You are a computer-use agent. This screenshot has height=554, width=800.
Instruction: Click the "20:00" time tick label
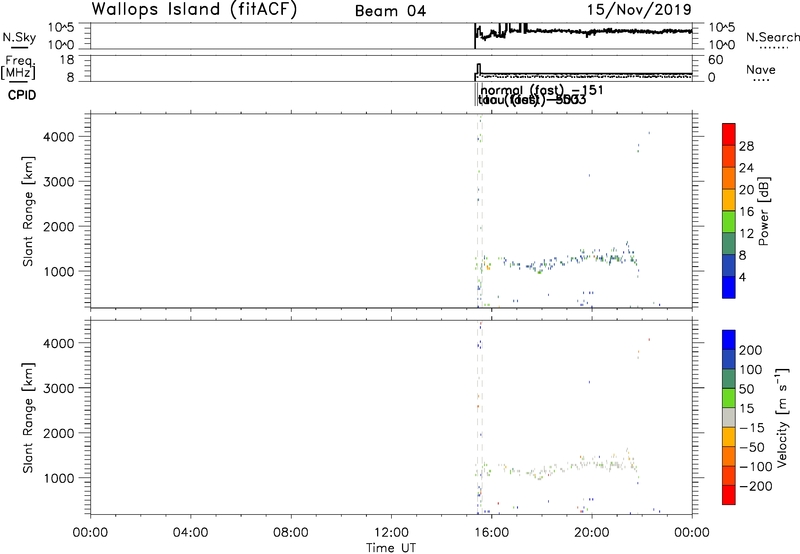click(592, 533)
